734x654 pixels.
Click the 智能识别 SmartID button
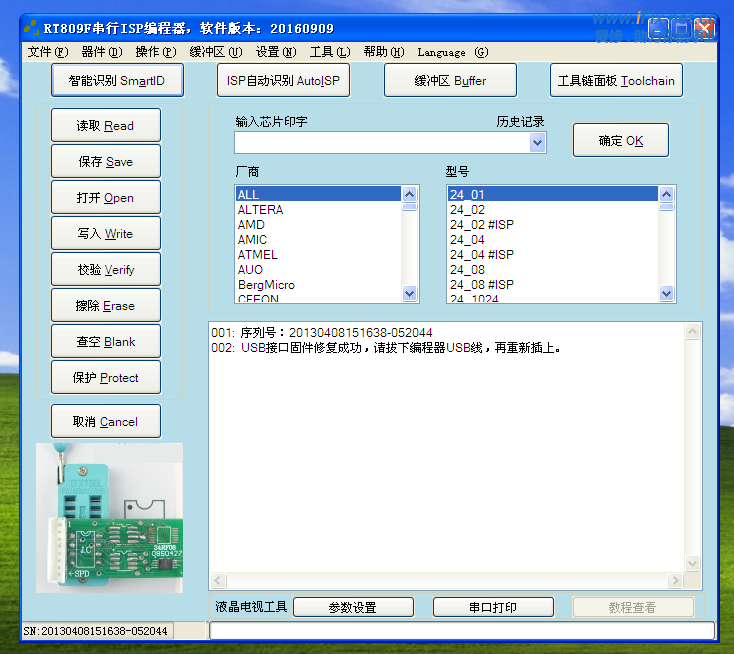point(117,81)
